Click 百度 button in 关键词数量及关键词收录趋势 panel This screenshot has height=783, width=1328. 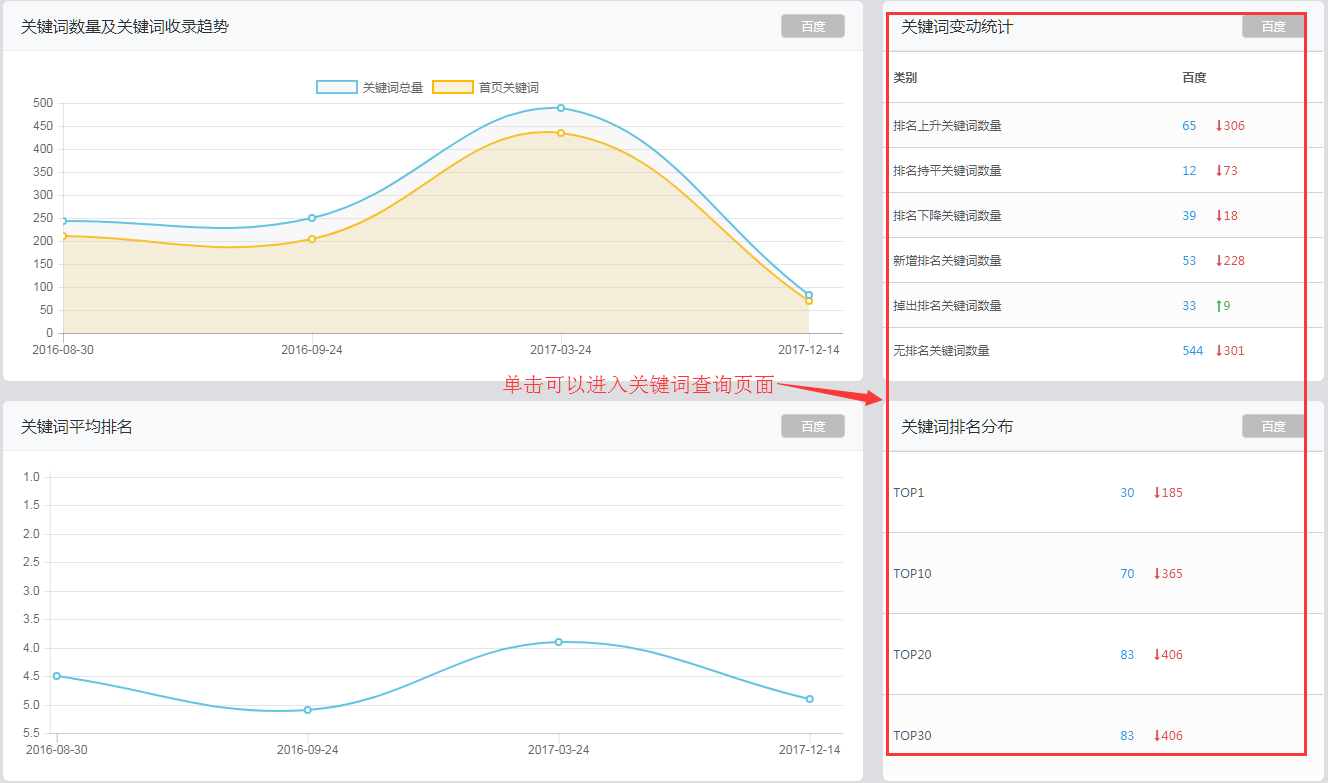tap(813, 26)
